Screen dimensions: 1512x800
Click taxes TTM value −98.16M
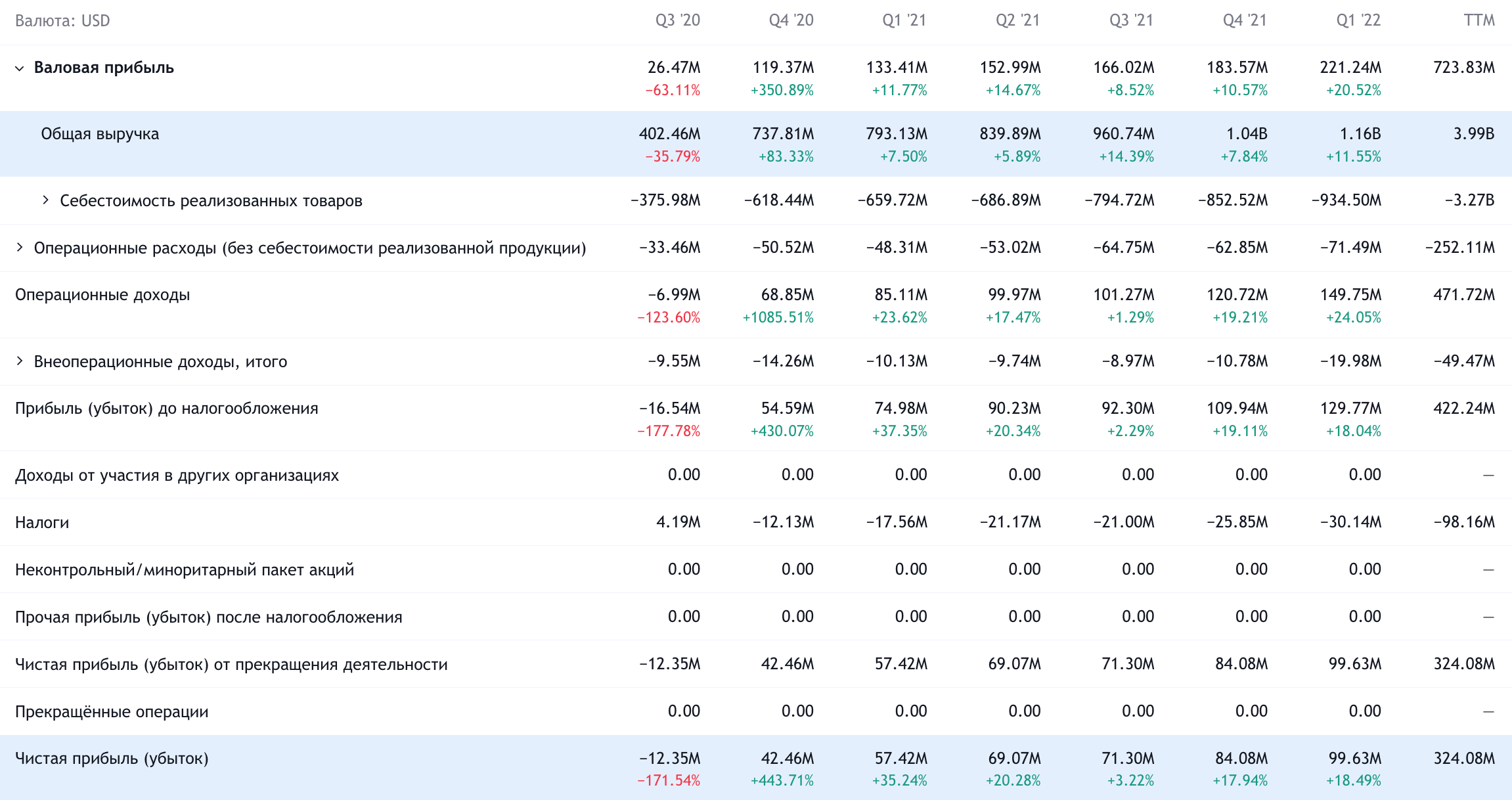1464,522
